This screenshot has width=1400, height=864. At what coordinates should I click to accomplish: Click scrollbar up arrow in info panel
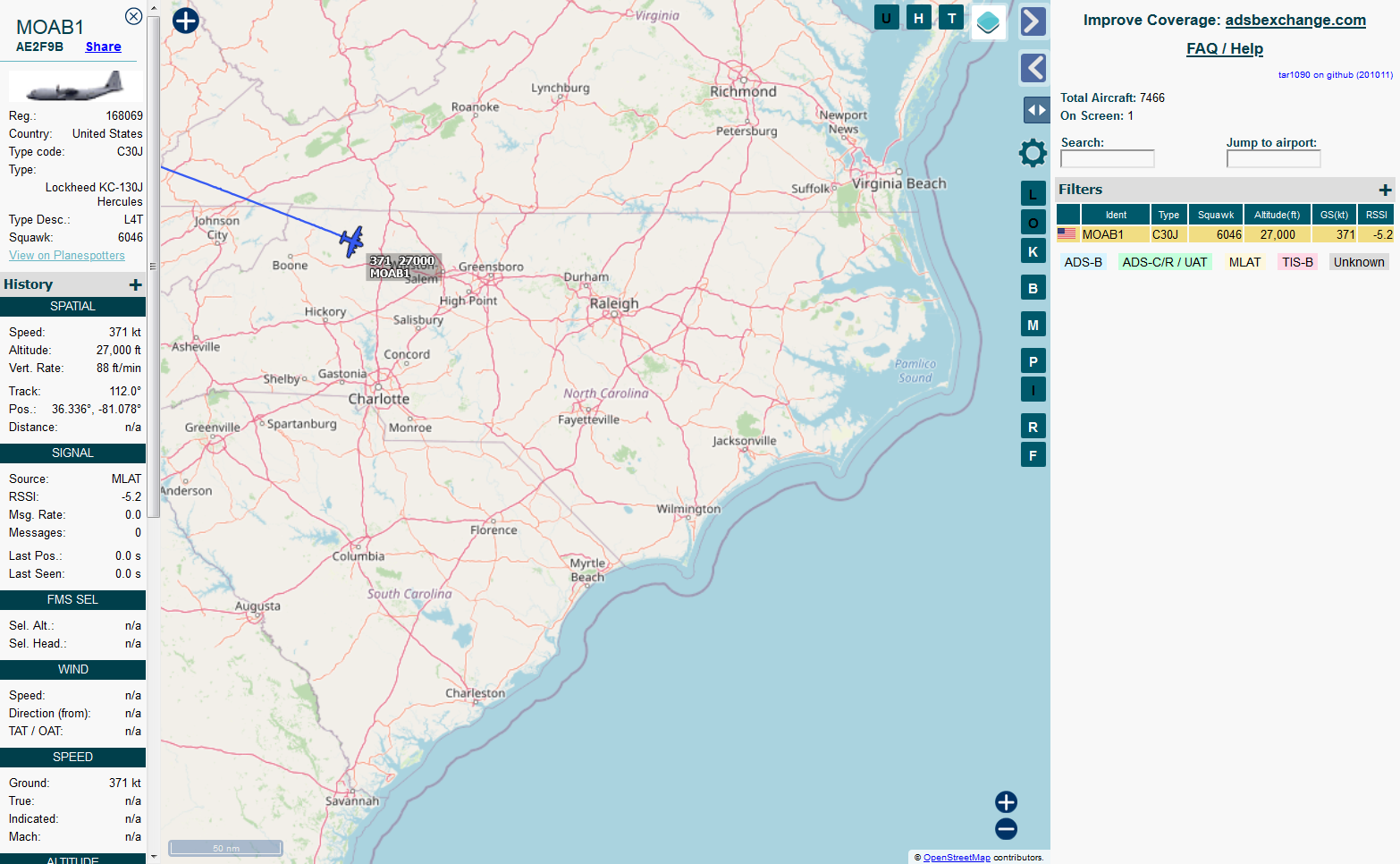pyautogui.click(x=153, y=7)
